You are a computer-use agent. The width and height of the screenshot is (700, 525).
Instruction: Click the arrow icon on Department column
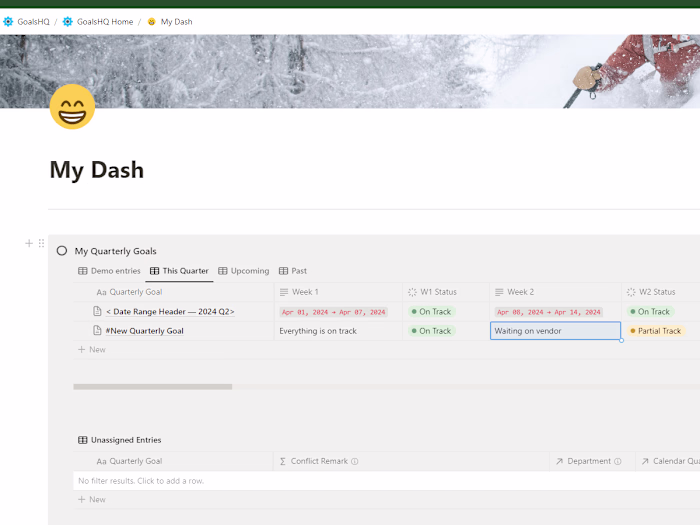(559, 461)
